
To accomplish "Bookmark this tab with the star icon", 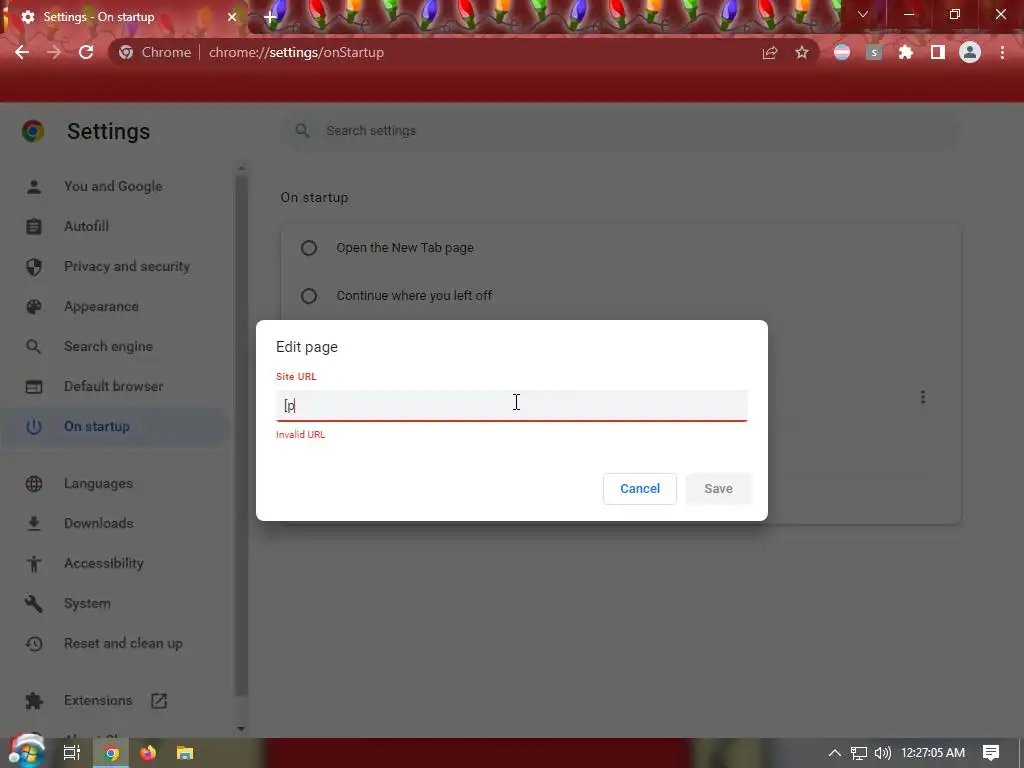I will pyautogui.click(x=802, y=52).
